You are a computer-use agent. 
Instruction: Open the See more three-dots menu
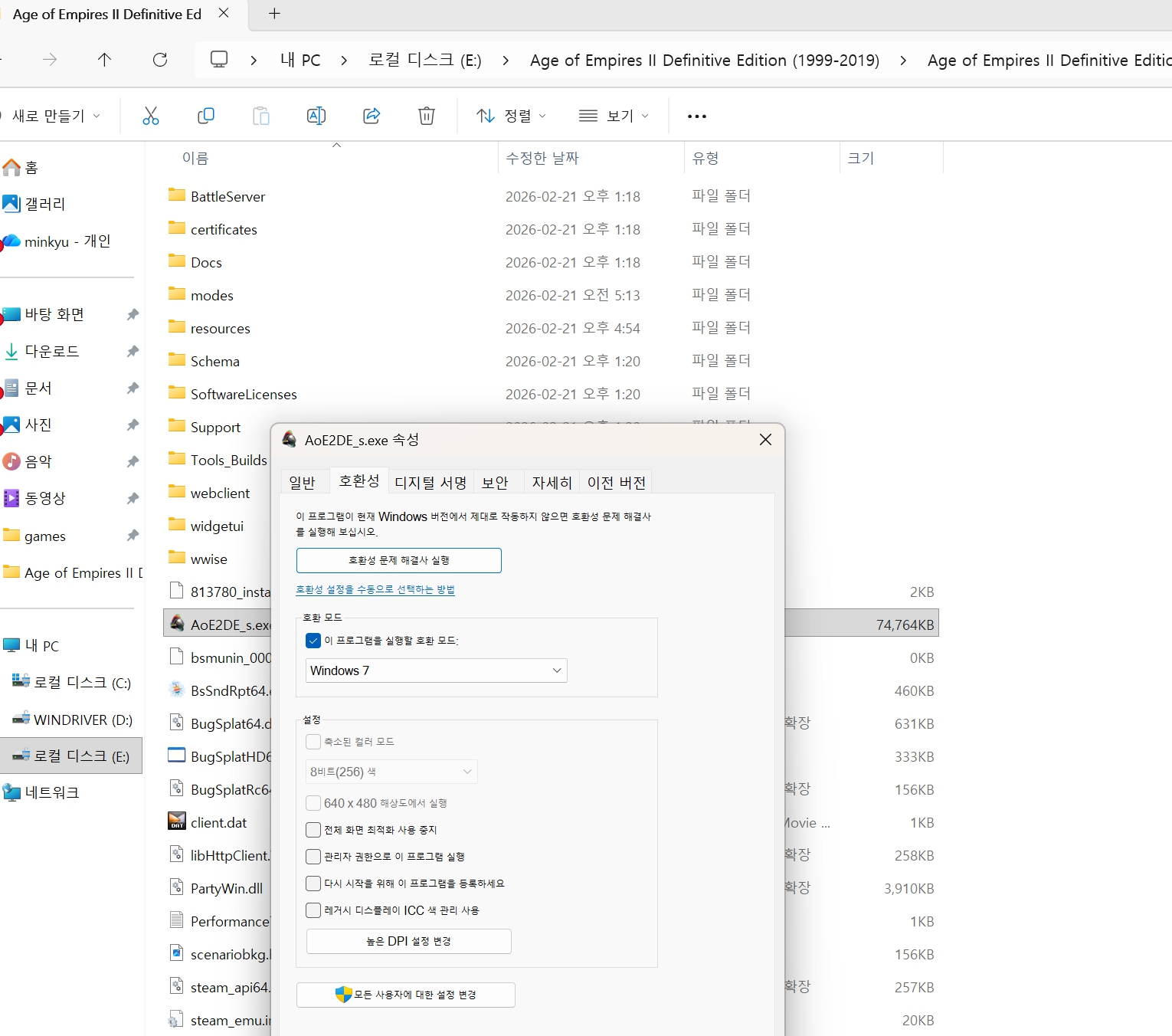click(696, 116)
